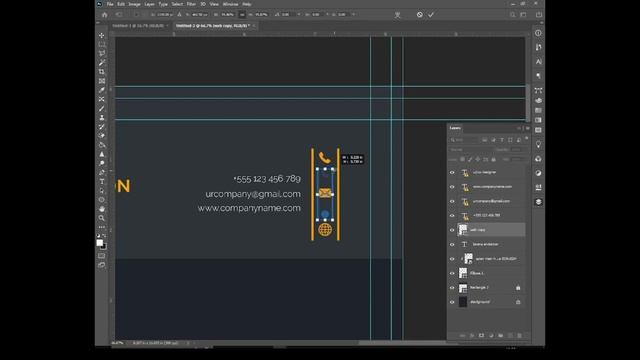Toggle the reference point checkbox
Viewport: 640px width, 360px height.
137,15
